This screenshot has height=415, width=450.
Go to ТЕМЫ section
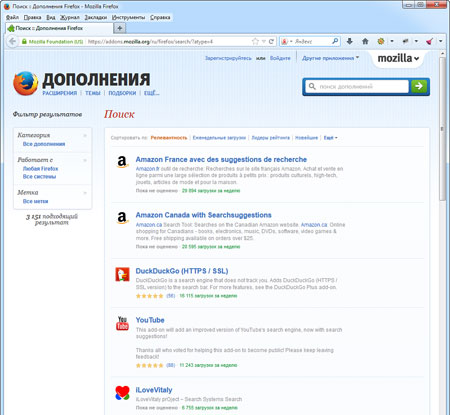click(93, 93)
